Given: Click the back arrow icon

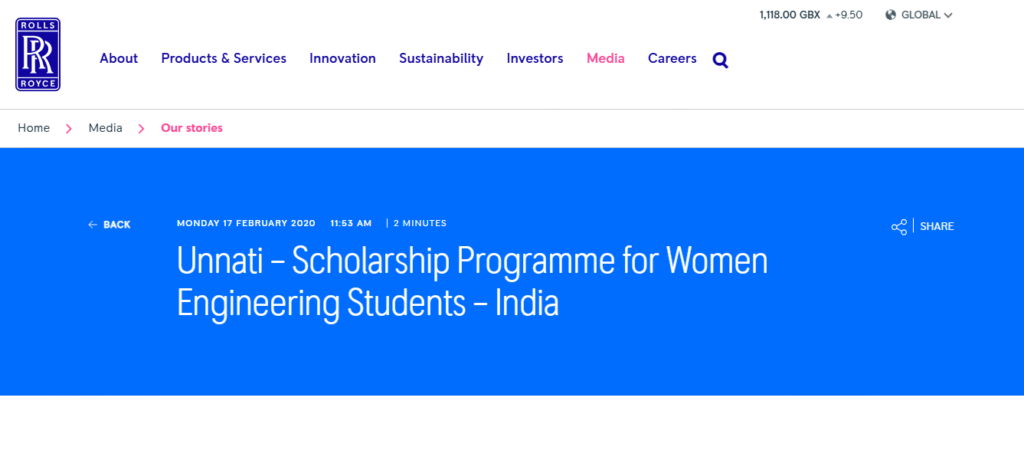Looking at the screenshot, I should tap(93, 225).
